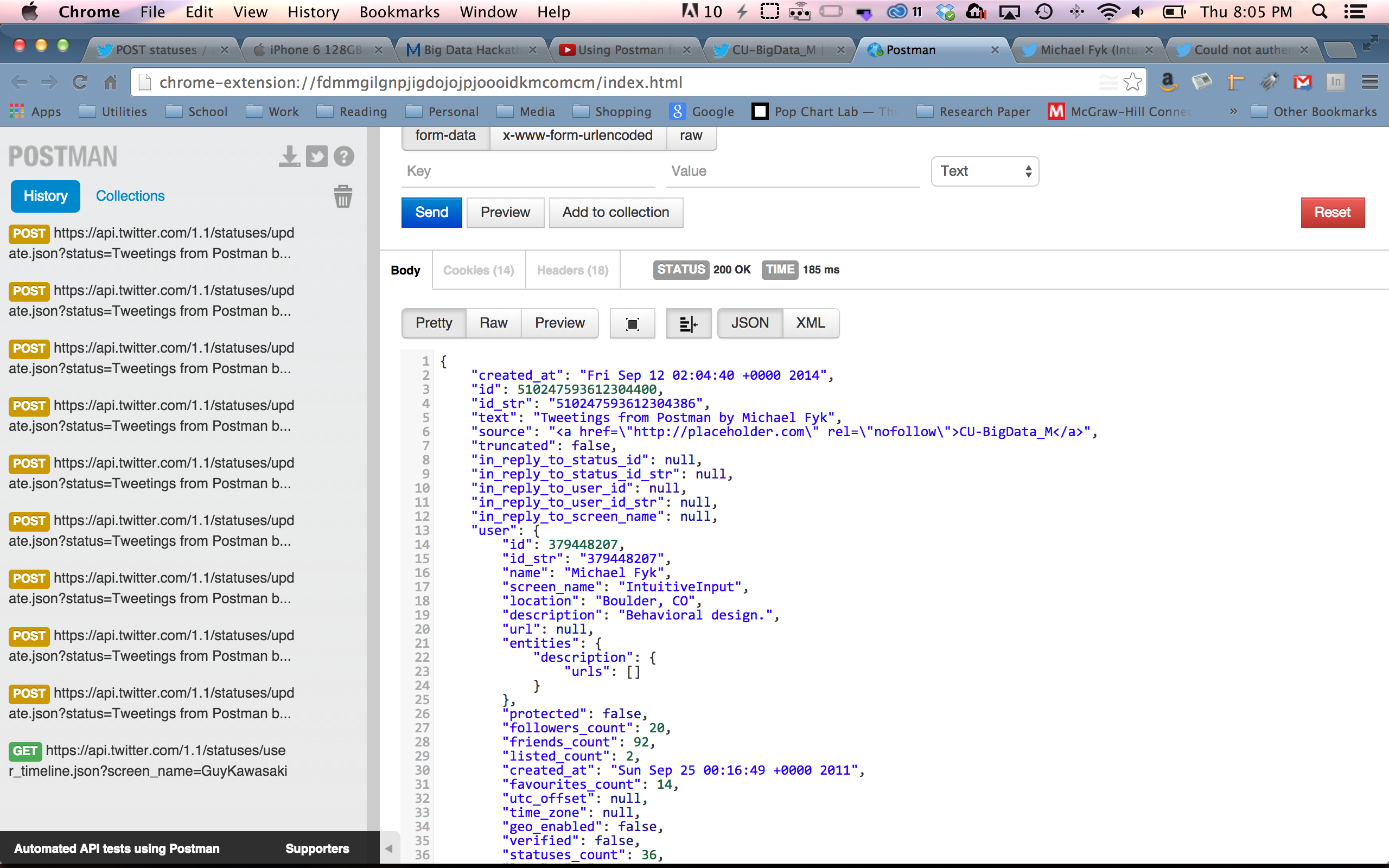Viewport: 1389px width, 868px height.
Task: Open the Gmail extension icon
Action: click(1302, 82)
